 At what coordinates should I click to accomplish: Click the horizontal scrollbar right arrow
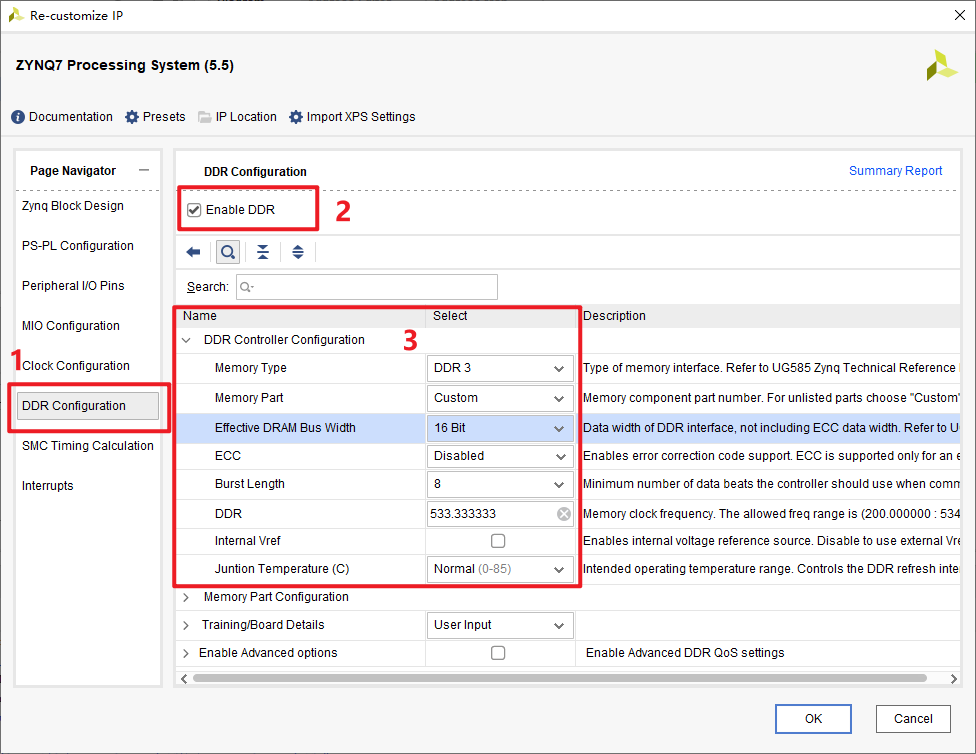click(x=954, y=678)
